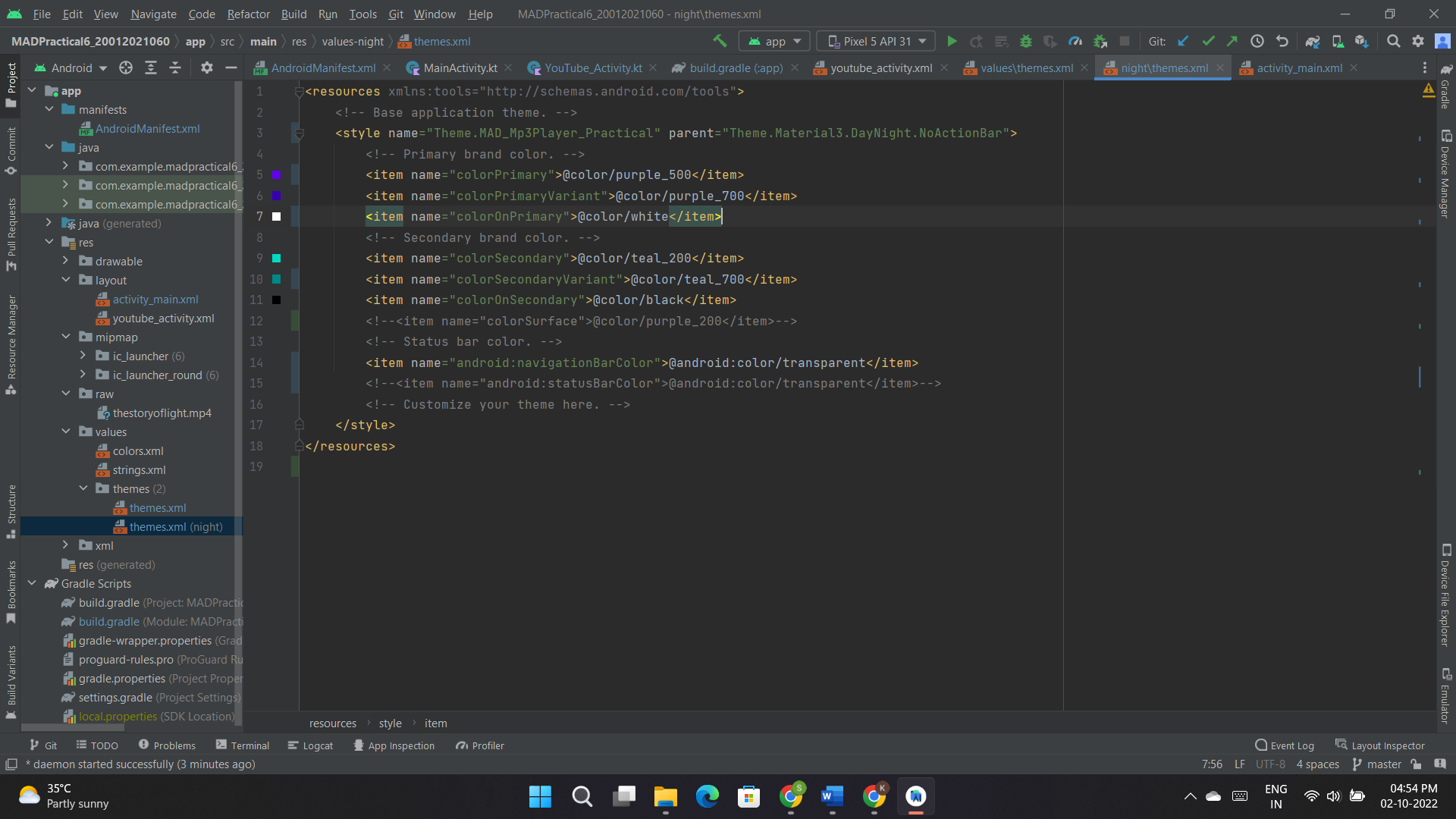Switch to the MainActivity.kt tab

pyautogui.click(x=458, y=67)
